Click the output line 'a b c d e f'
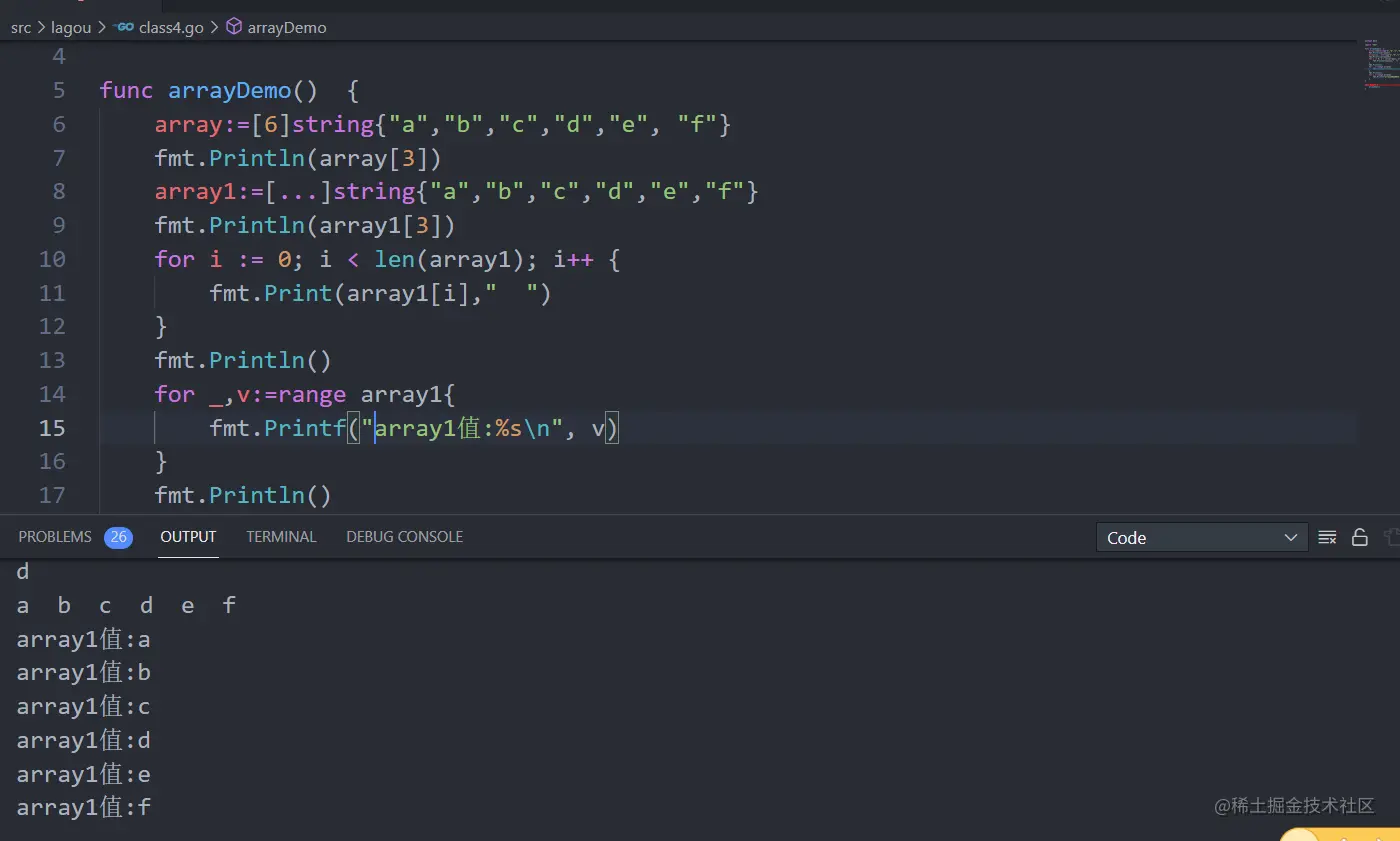Image resolution: width=1400 pixels, height=841 pixels. click(x=126, y=605)
